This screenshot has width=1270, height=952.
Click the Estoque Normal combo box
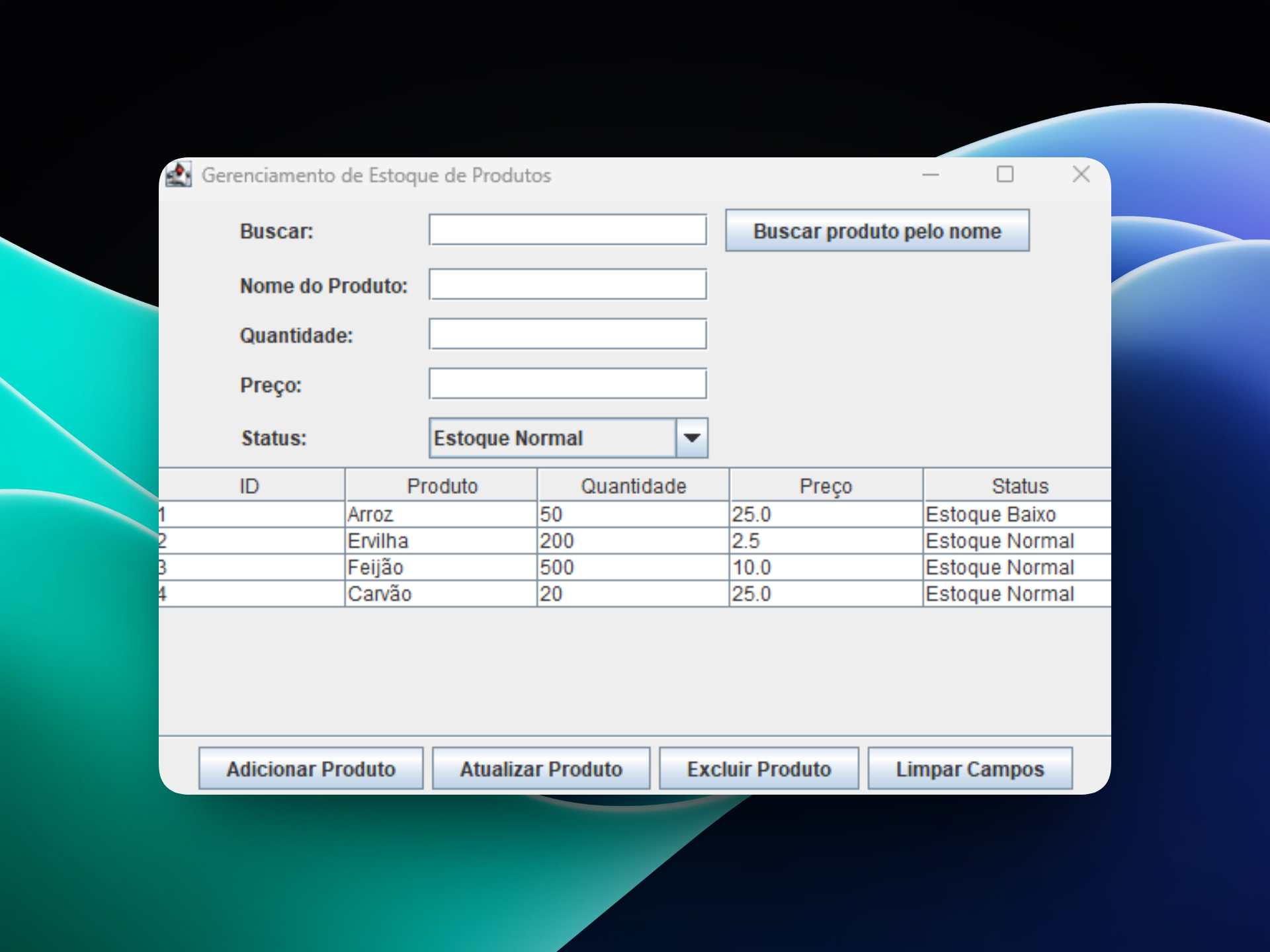[552, 438]
